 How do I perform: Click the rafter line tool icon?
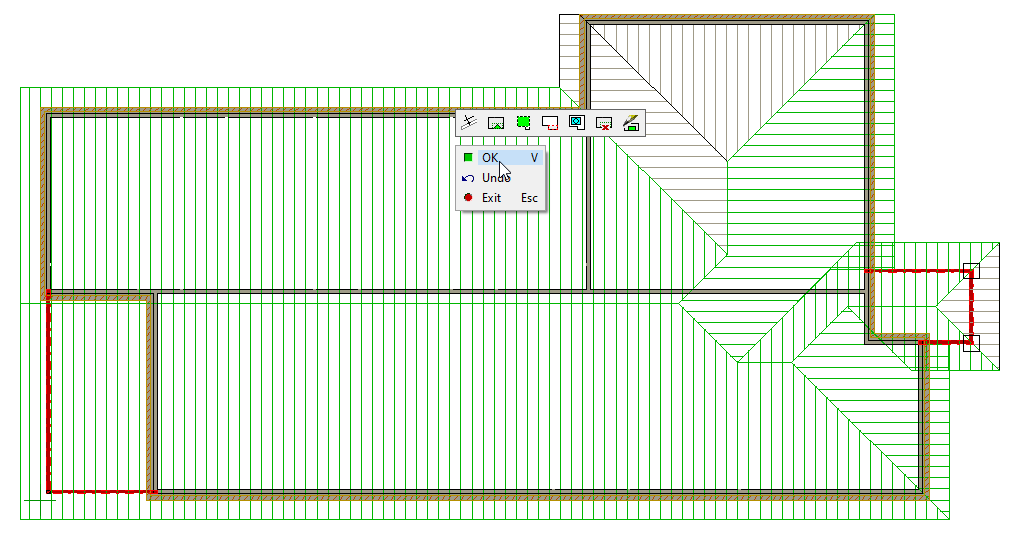468,122
